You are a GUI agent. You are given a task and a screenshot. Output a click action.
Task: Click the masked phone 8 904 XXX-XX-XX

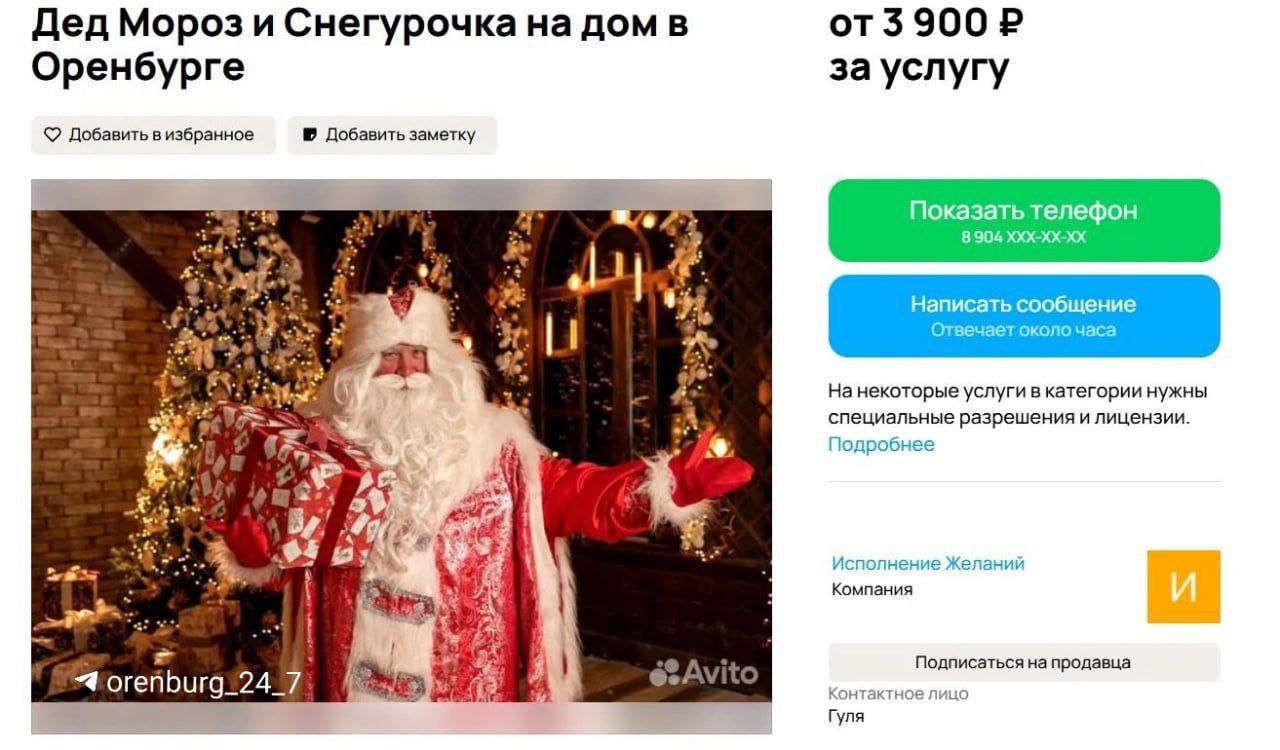click(x=1024, y=238)
